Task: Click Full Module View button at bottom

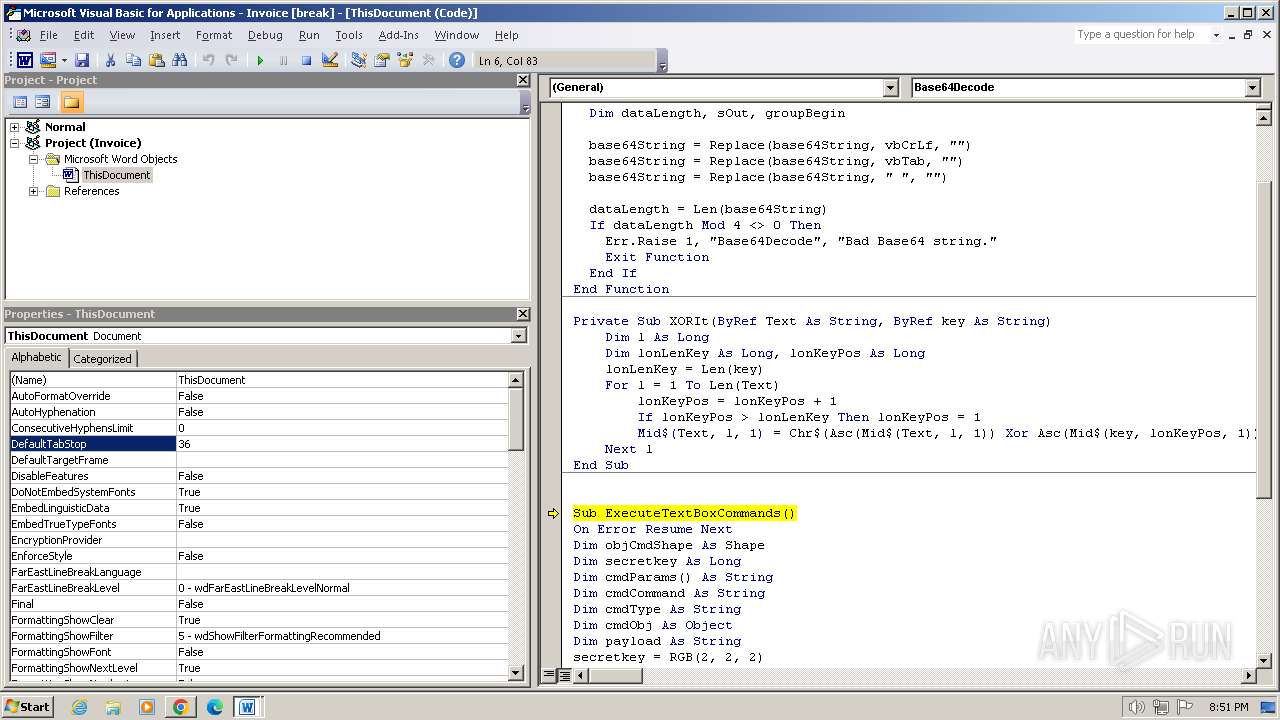Action: pos(564,676)
